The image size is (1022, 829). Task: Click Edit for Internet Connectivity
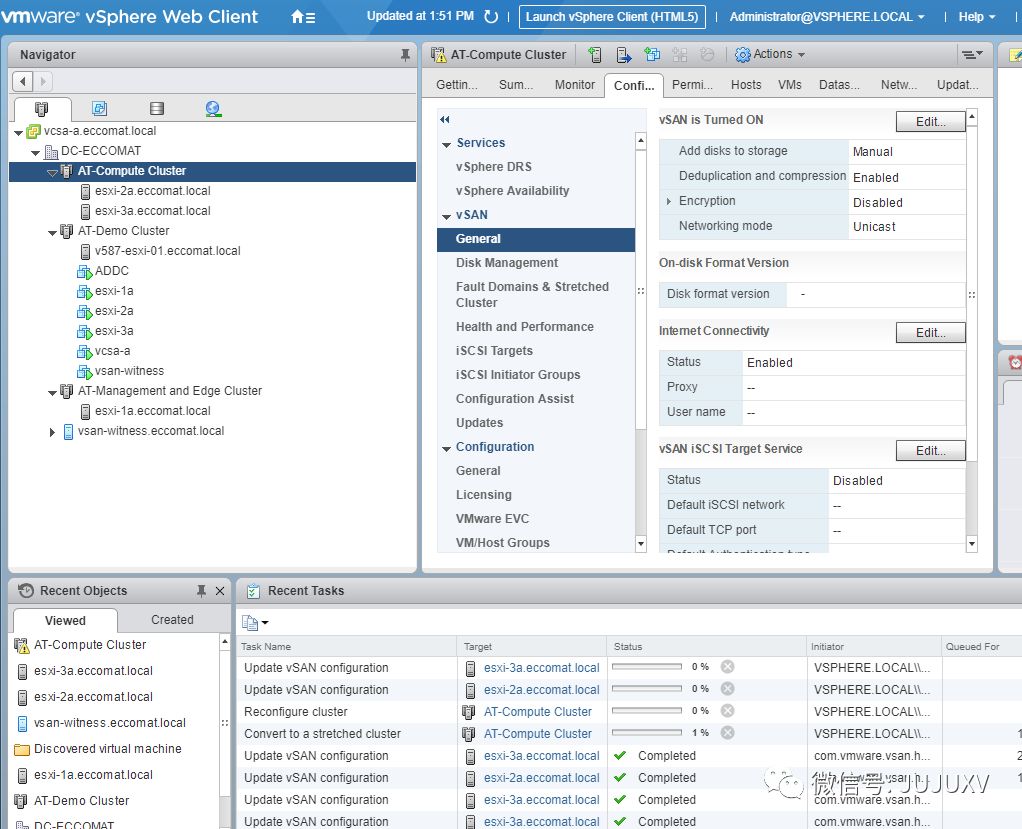point(930,332)
